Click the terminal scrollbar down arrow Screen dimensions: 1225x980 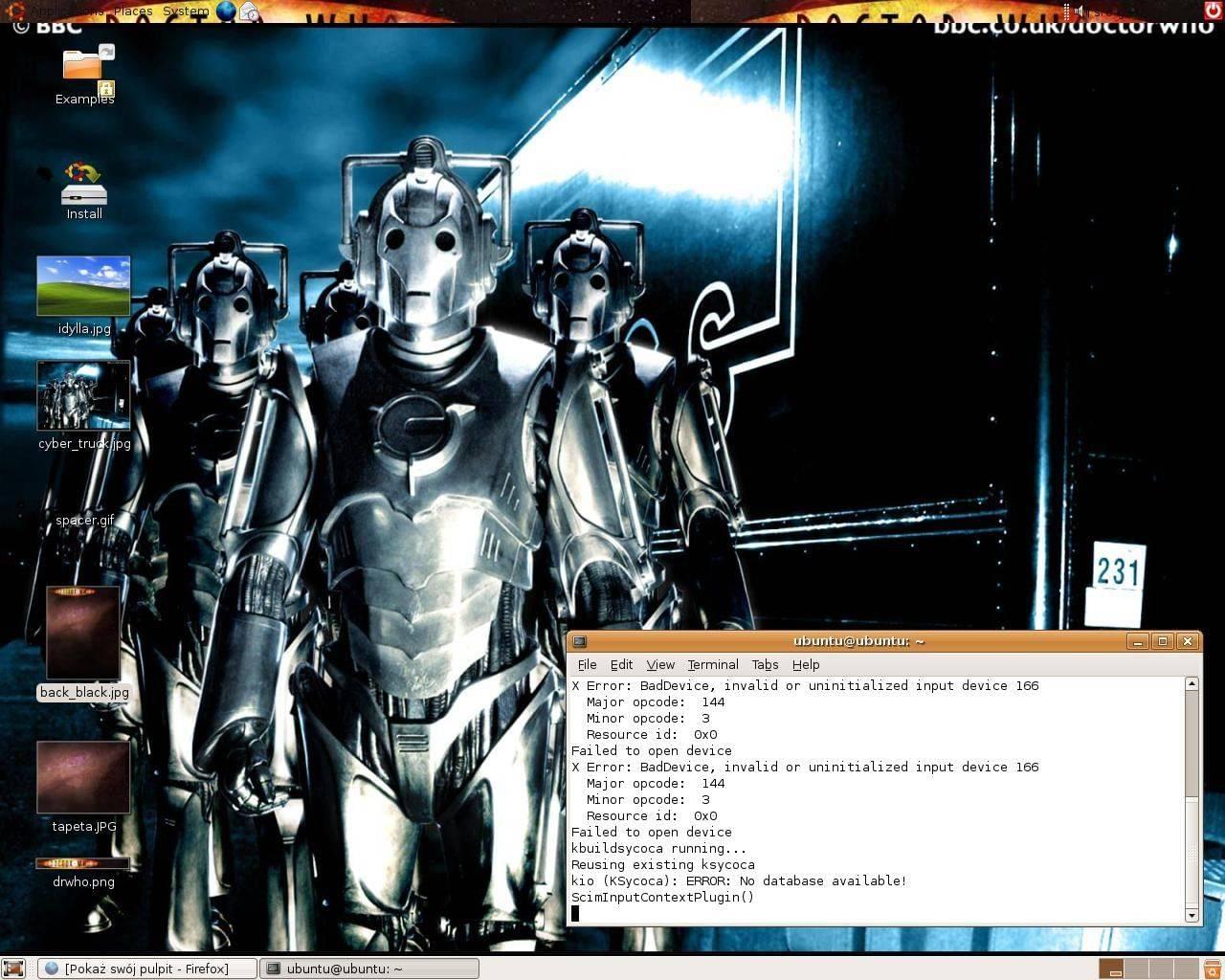tap(1192, 916)
